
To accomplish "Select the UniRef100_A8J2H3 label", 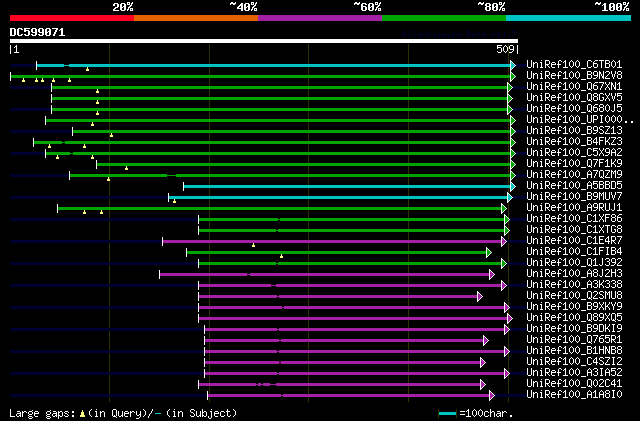I will point(574,274).
